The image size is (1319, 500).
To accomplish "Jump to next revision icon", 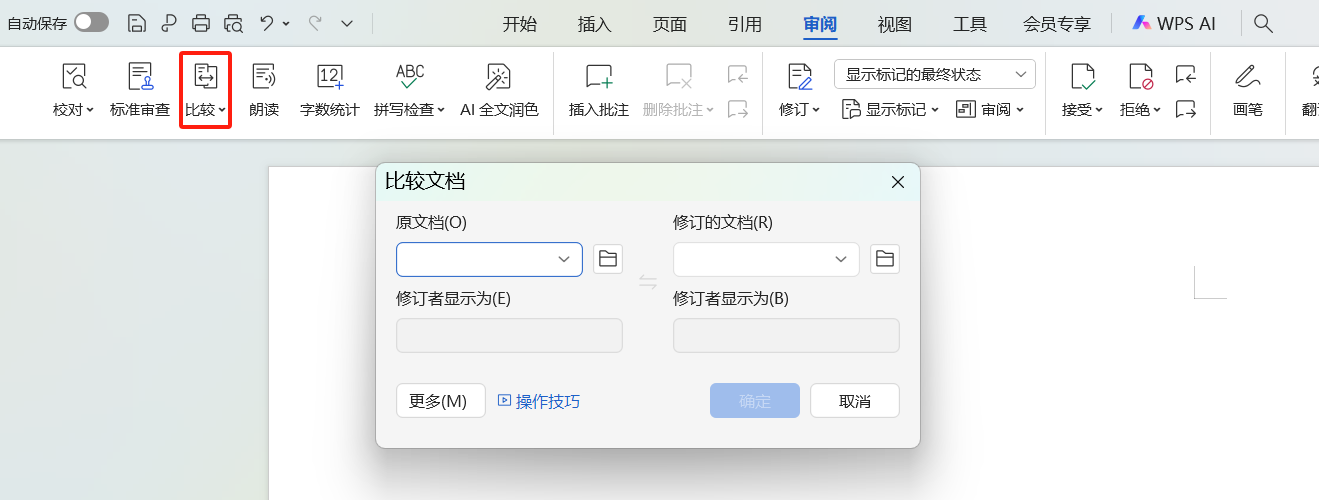I will 1186,109.
